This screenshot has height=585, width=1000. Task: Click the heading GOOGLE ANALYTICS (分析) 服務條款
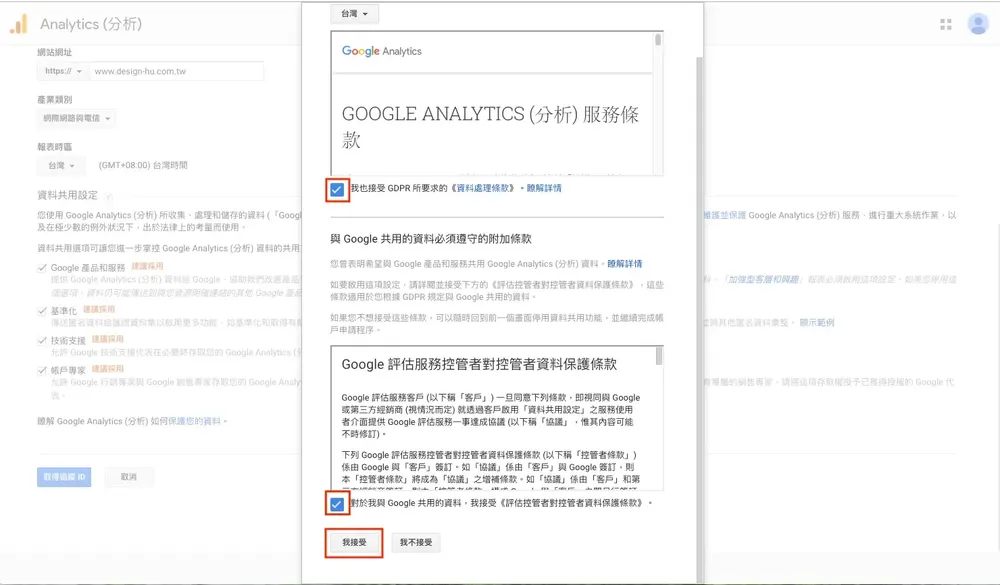click(x=490, y=126)
